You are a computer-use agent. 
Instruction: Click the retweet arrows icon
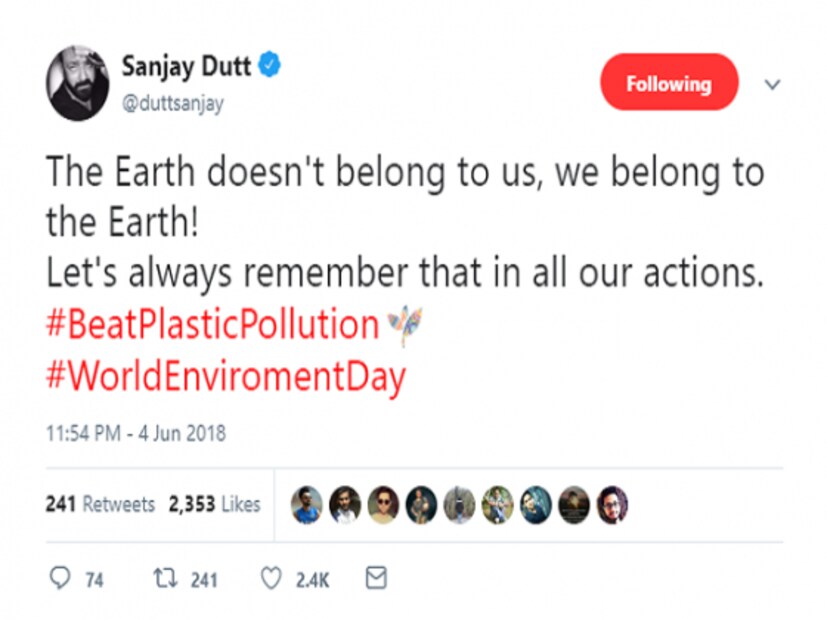pyautogui.click(x=161, y=579)
